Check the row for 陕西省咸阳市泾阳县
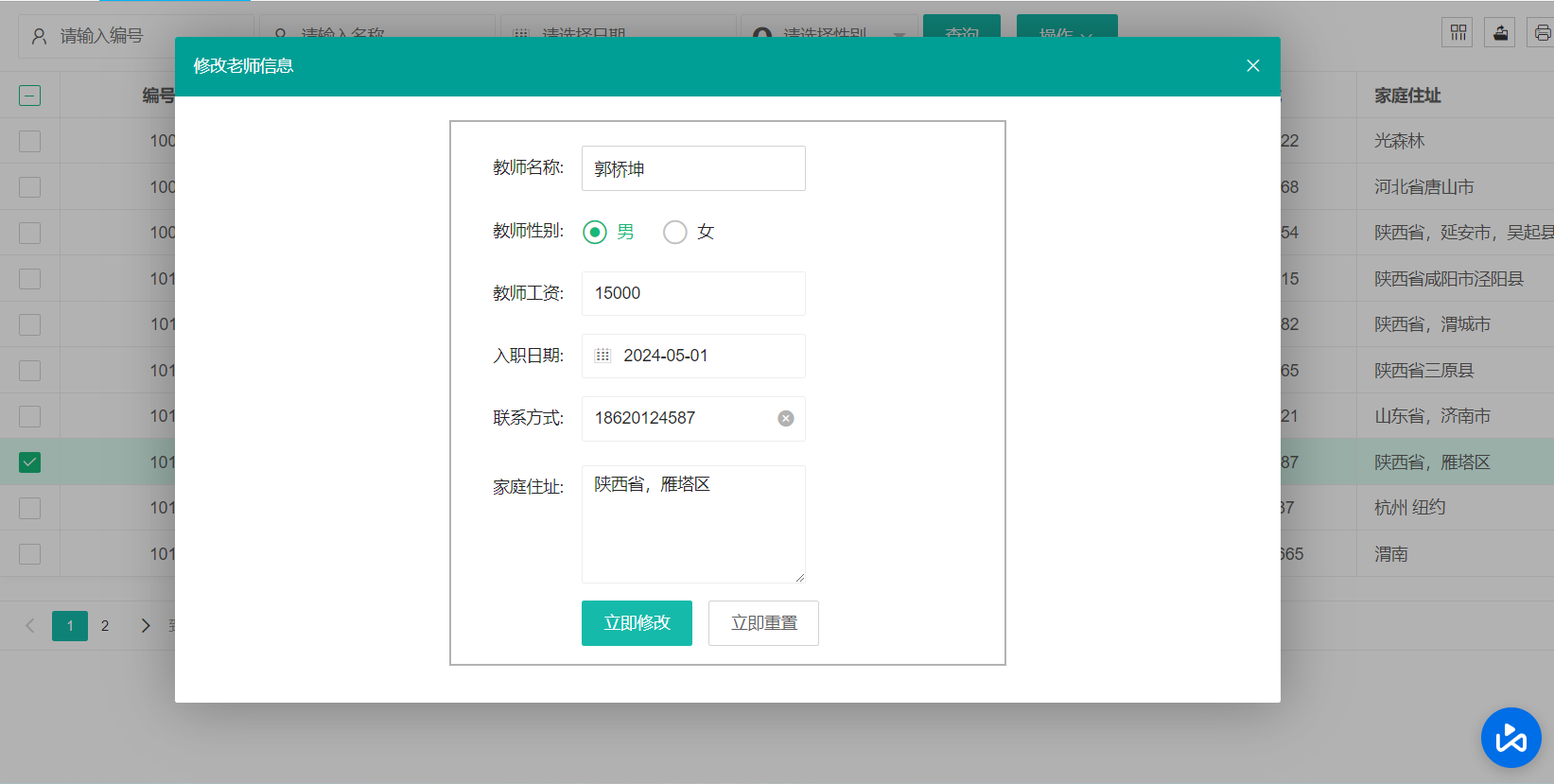Screen dimensions: 1554x784 click(x=30, y=279)
